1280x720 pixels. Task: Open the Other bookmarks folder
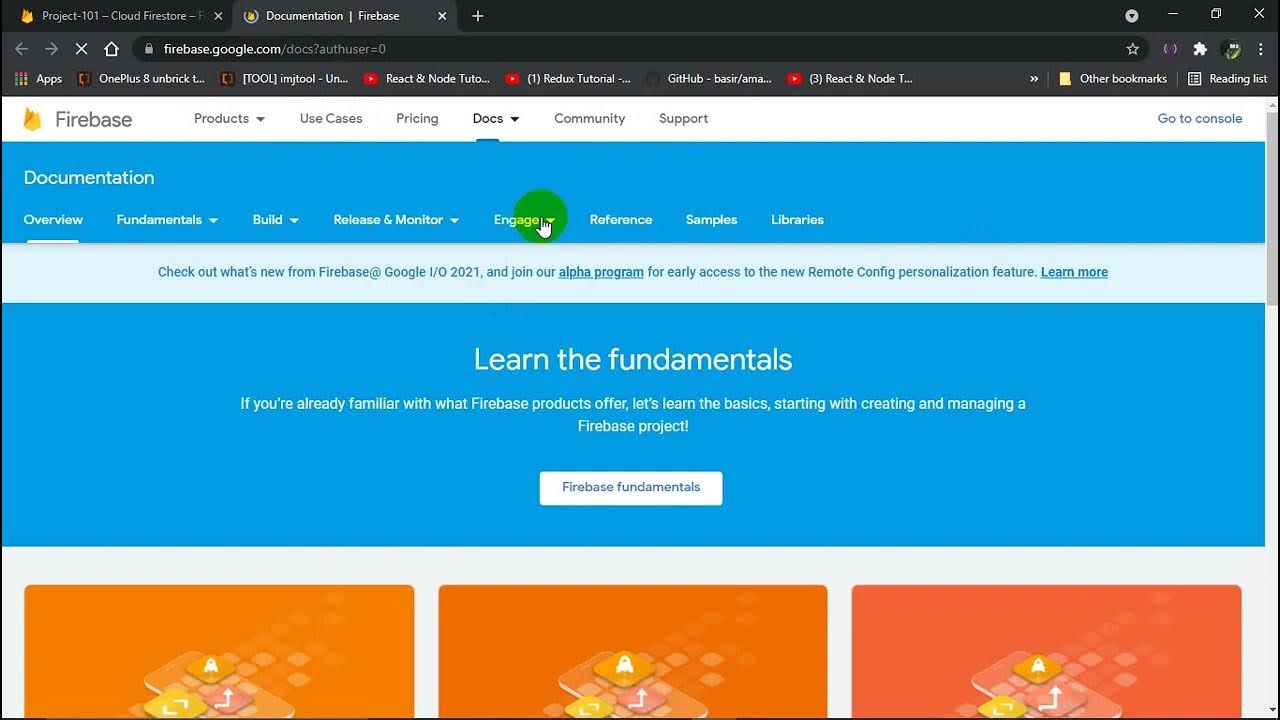point(1112,79)
